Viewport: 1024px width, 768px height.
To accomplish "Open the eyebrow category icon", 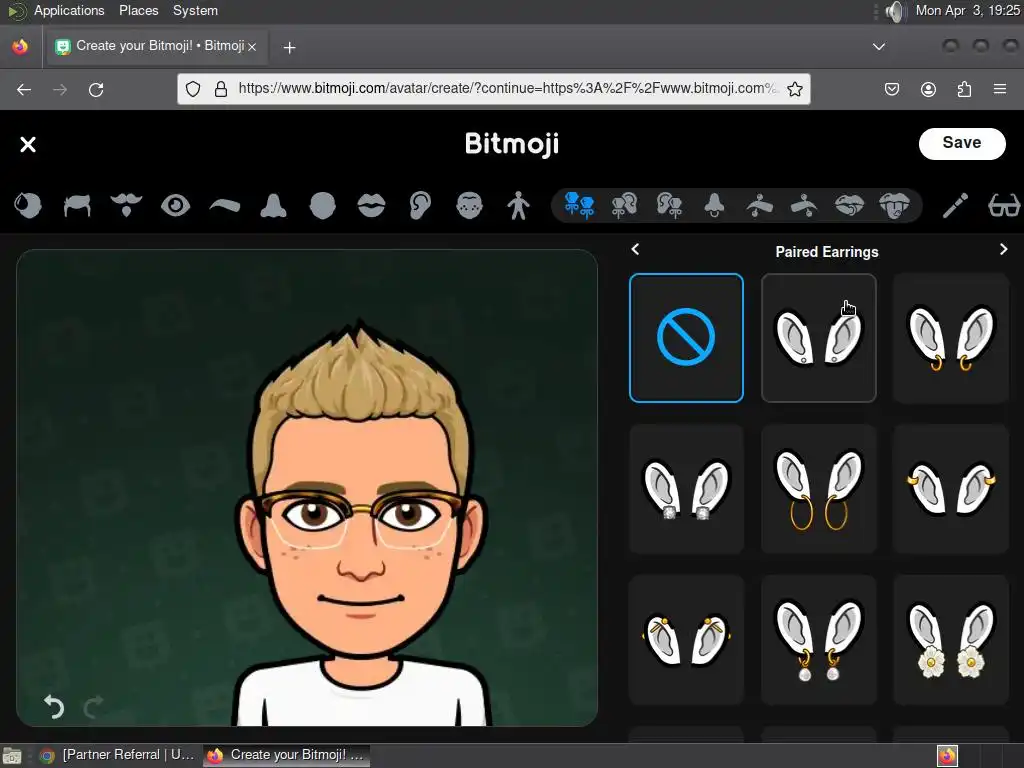I will (x=225, y=206).
